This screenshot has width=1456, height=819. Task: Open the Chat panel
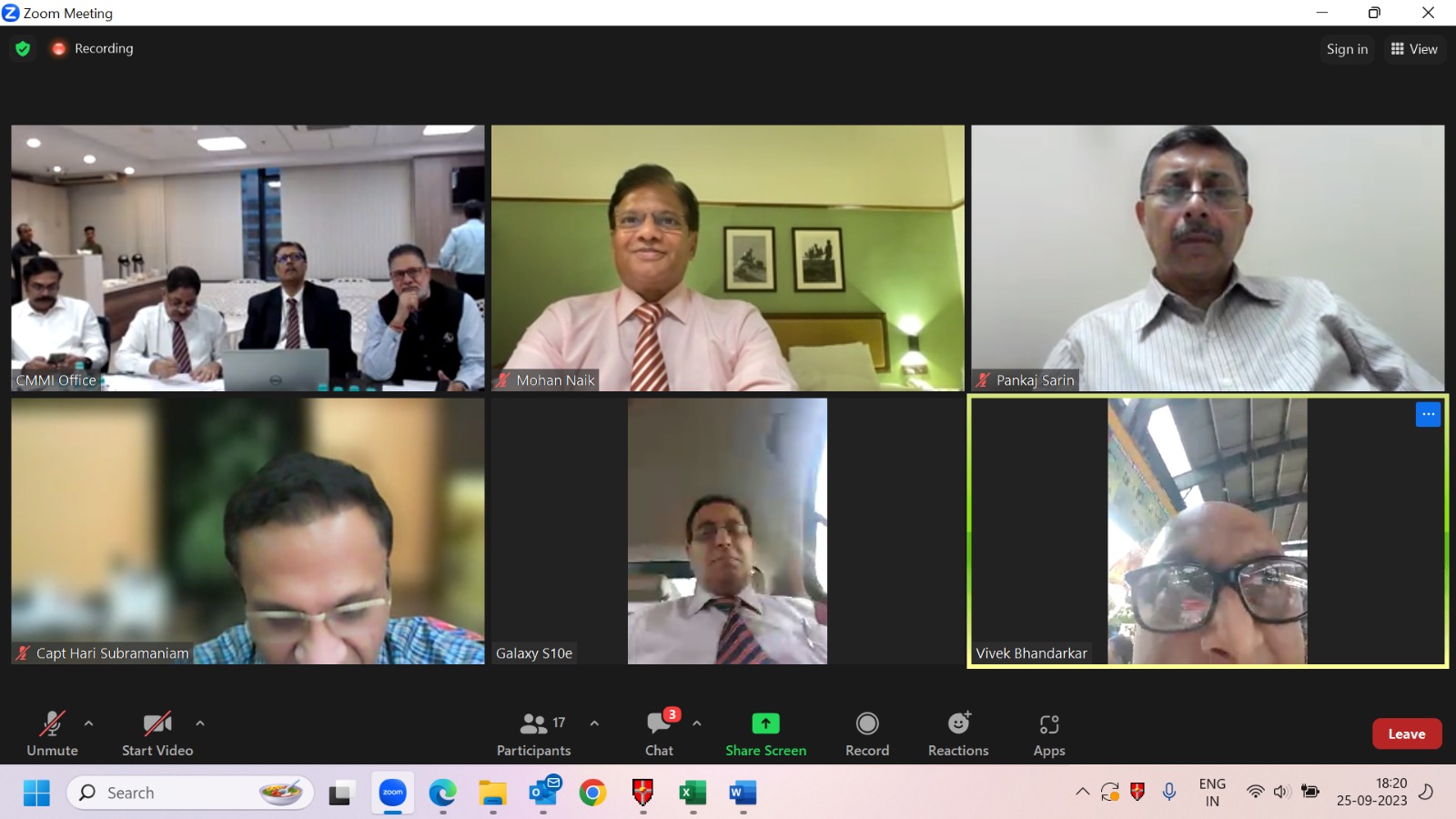click(x=659, y=733)
